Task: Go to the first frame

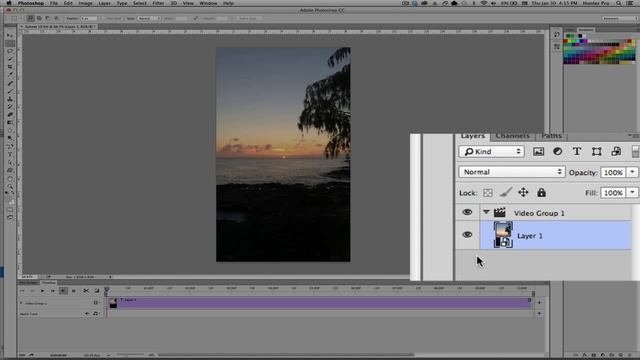Action: [22, 291]
